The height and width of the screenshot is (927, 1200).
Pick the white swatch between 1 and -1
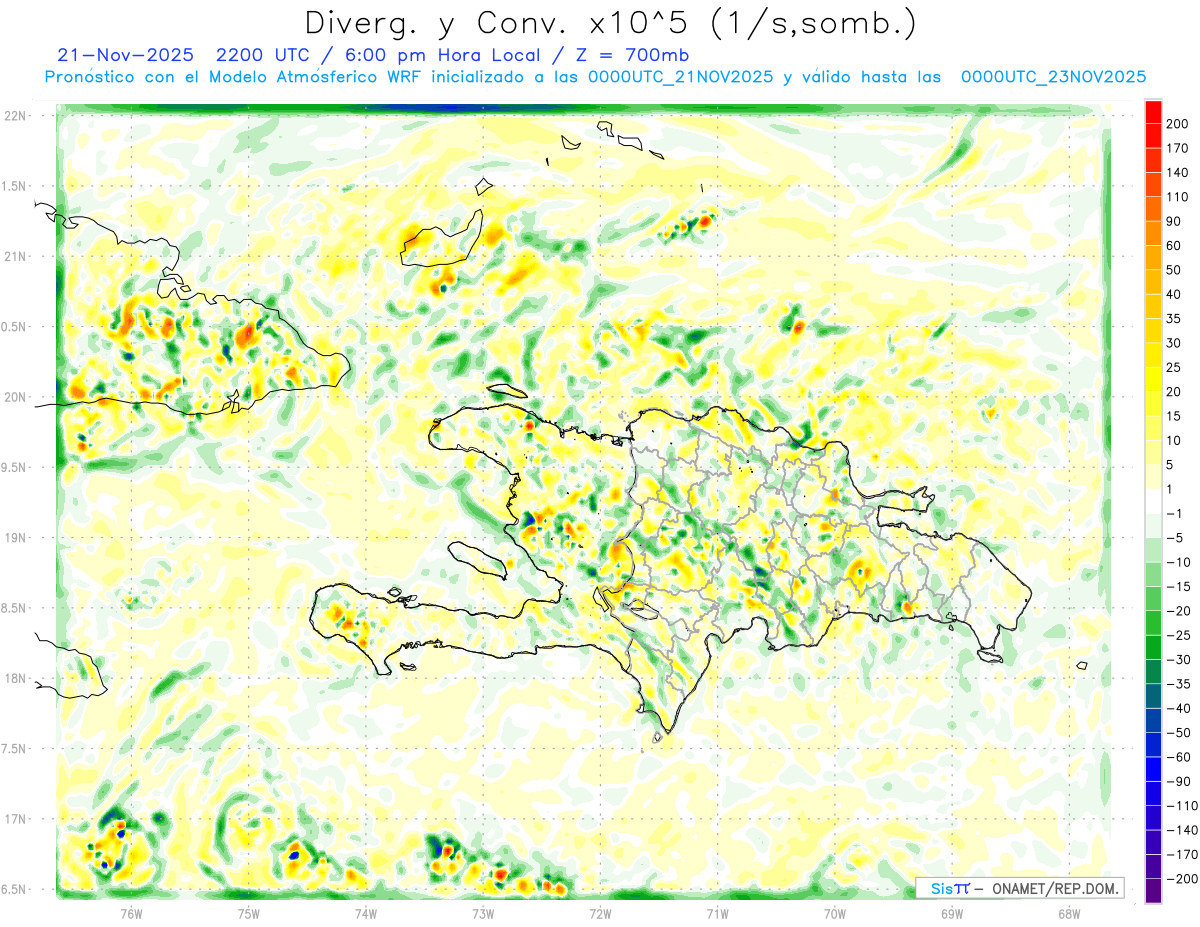coord(1153,502)
